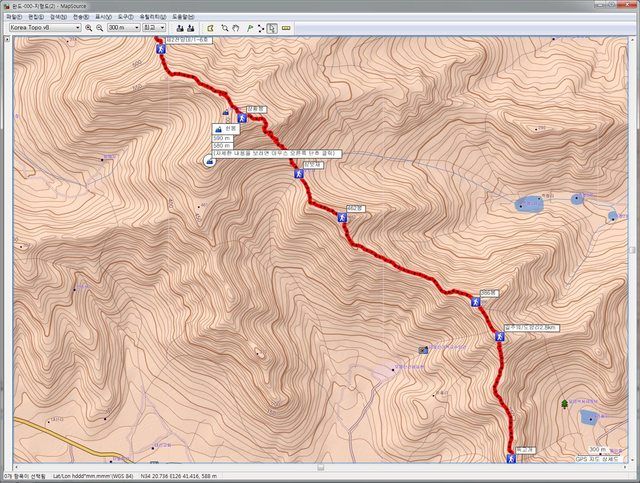
Task: Select the Route tool icon
Action: point(261,28)
